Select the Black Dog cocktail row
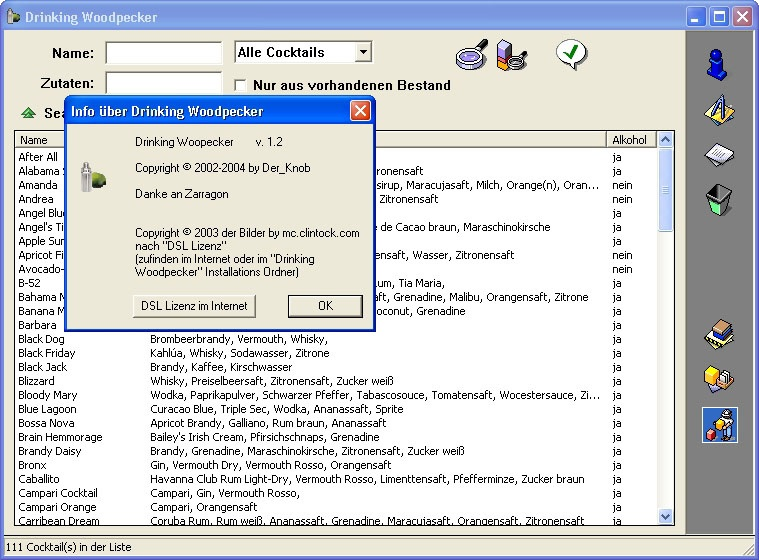759x560 pixels. [336, 339]
